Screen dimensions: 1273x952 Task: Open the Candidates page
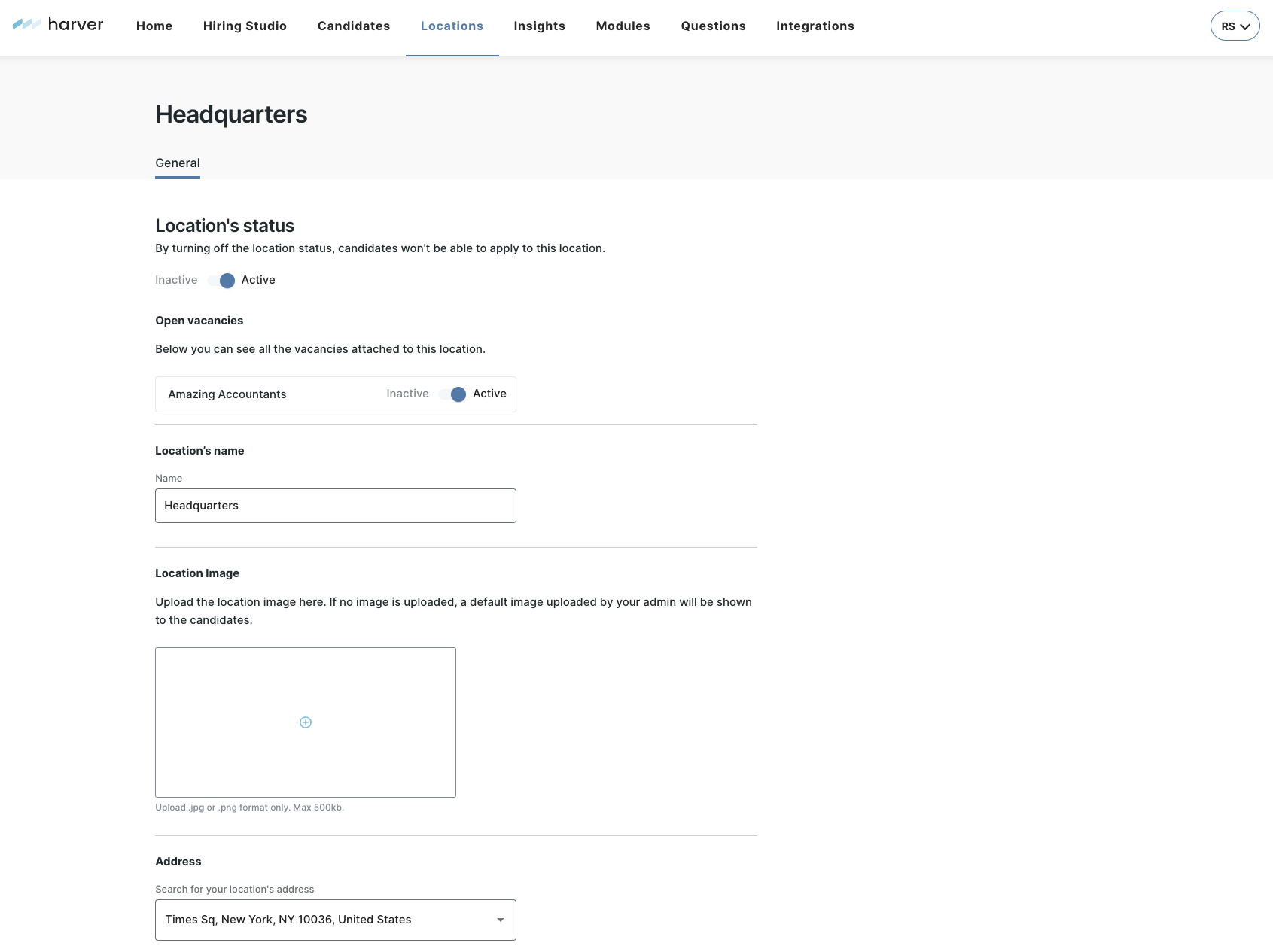(354, 26)
